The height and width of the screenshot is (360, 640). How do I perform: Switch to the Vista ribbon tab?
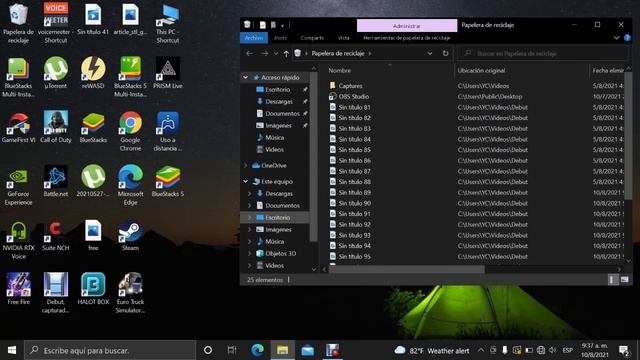pyautogui.click(x=343, y=38)
